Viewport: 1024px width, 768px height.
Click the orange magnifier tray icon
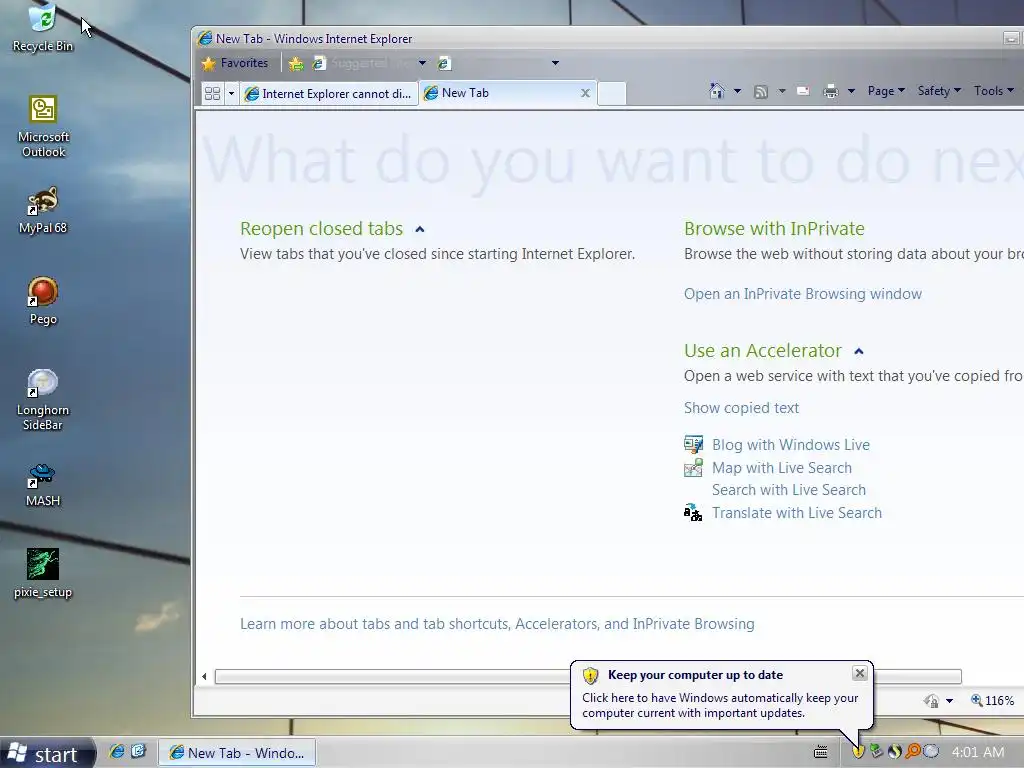[x=913, y=752]
